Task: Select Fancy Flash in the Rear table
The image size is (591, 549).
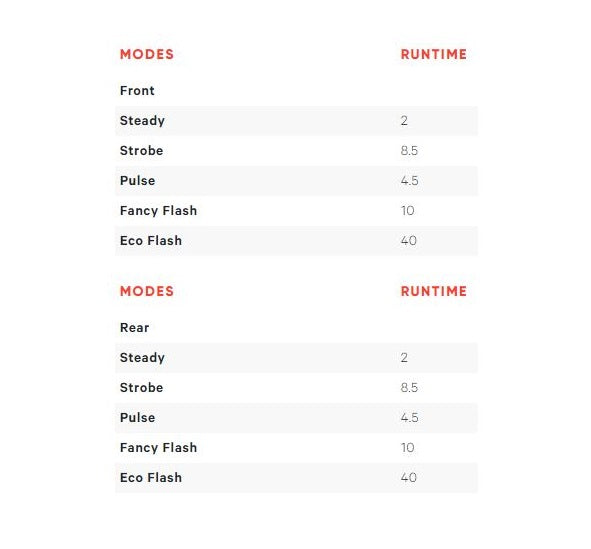Action: point(159,448)
